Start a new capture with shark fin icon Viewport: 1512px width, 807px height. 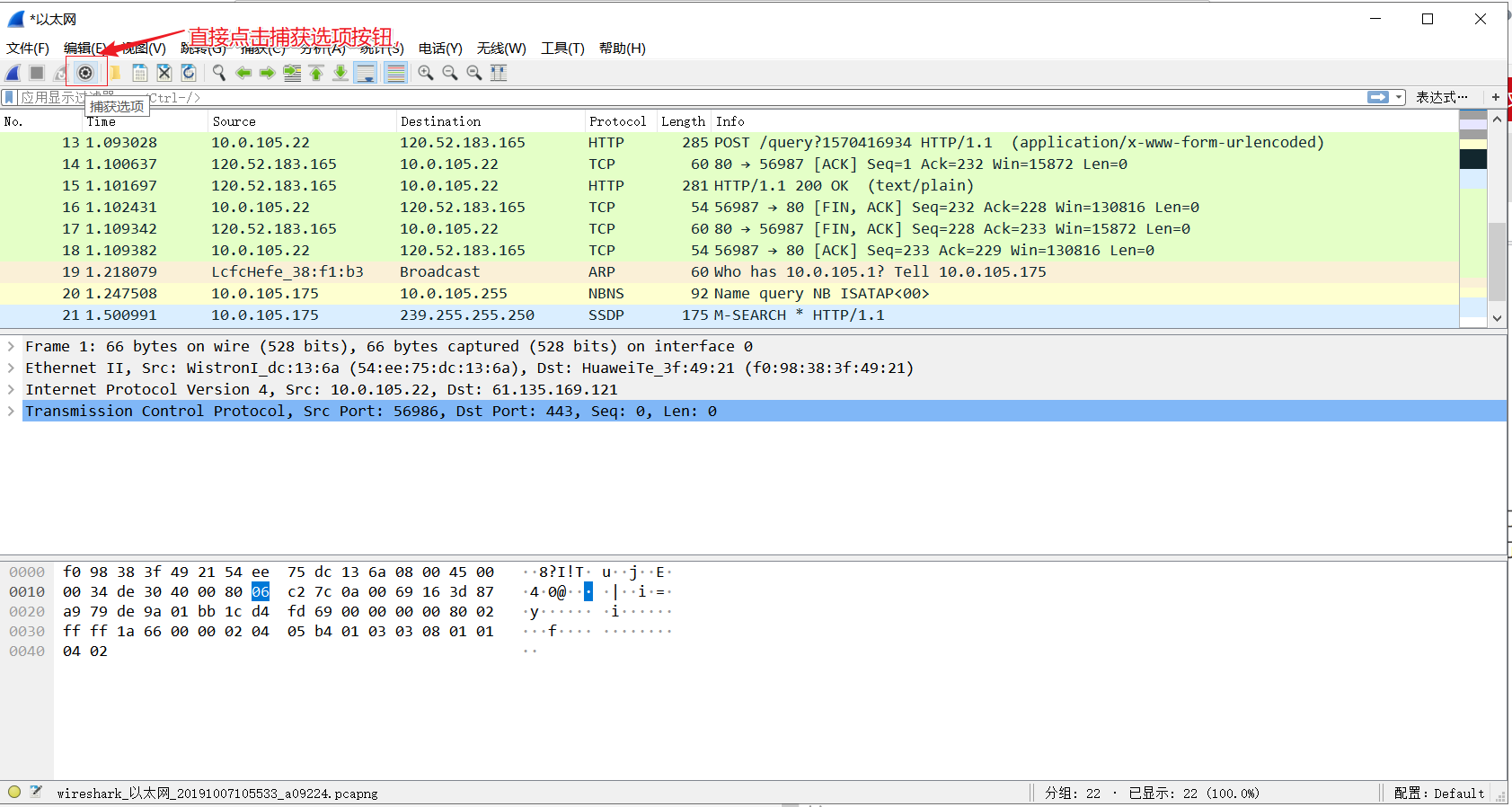[13, 73]
